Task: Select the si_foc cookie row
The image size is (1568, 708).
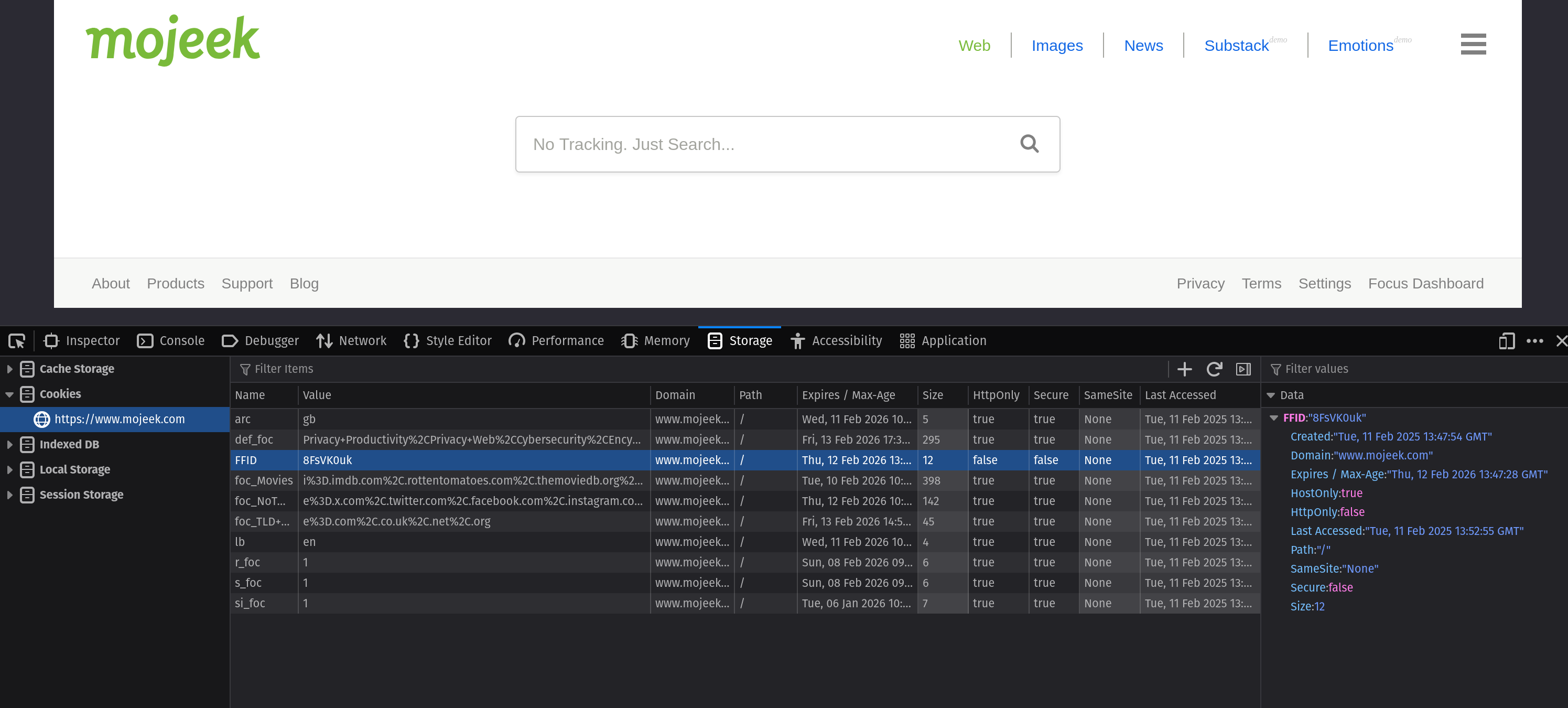Action: pos(745,603)
